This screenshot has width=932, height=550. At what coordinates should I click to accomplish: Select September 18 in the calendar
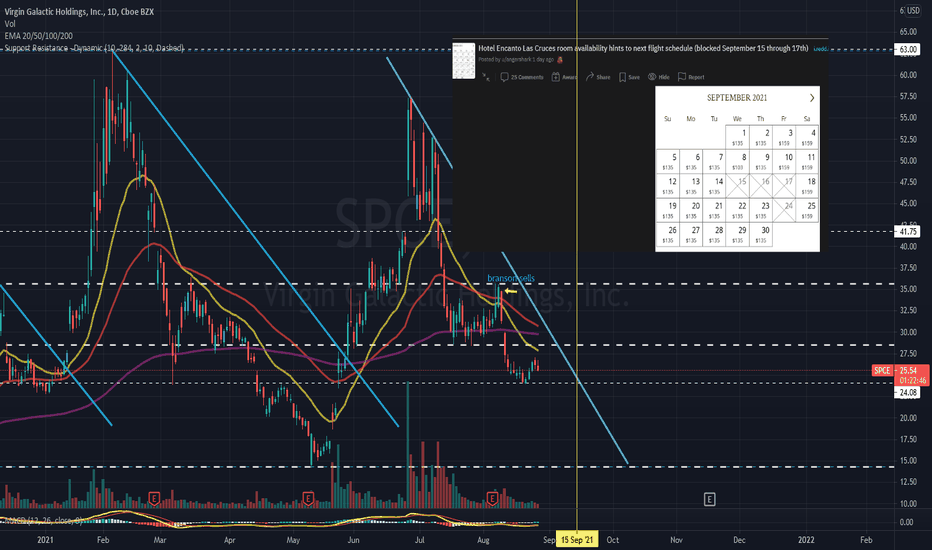(x=807, y=186)
